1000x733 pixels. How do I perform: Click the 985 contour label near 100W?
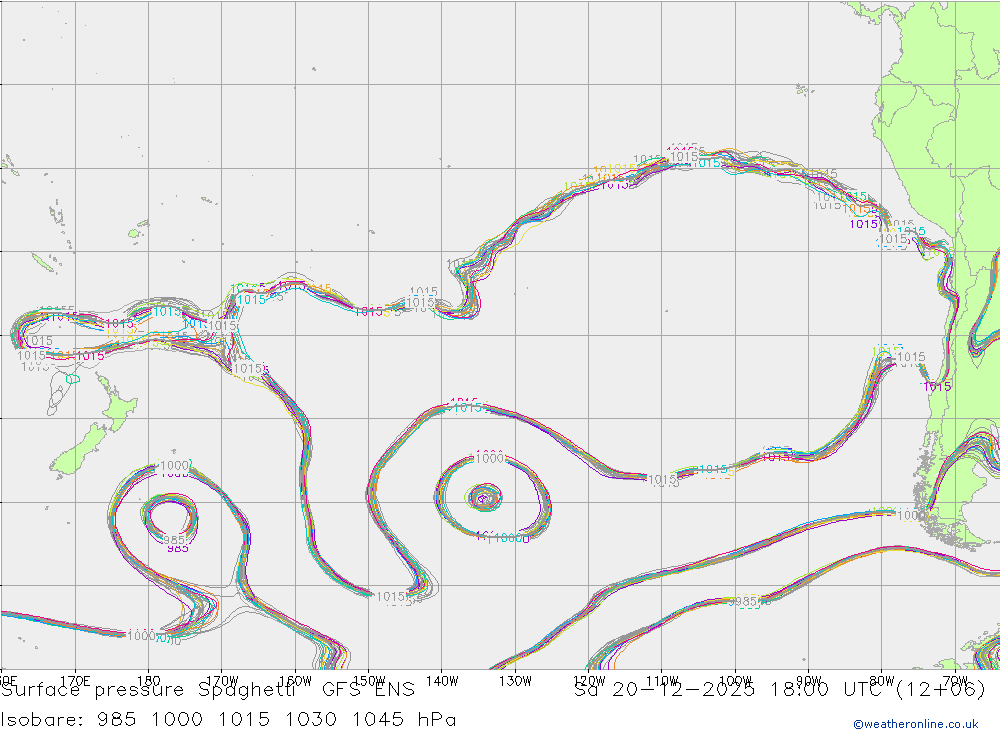tap(744, 601)
